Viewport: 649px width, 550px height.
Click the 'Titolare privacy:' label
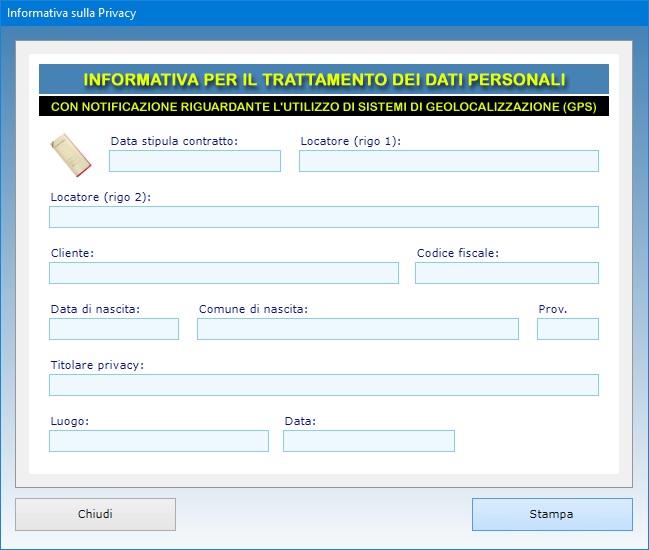click(x=97, y=365)
